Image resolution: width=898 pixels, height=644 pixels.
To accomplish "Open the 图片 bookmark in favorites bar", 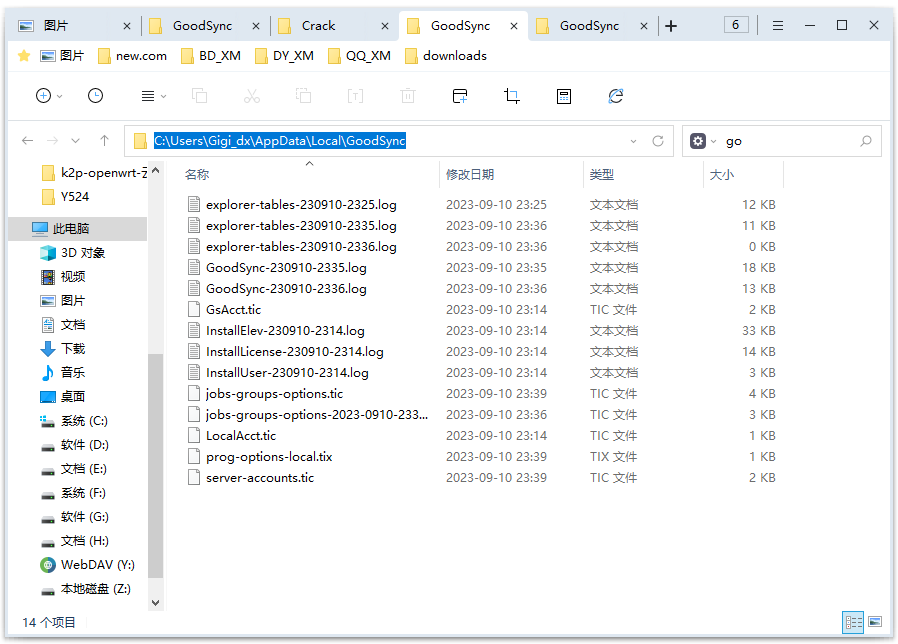I will tap(62, 56).
